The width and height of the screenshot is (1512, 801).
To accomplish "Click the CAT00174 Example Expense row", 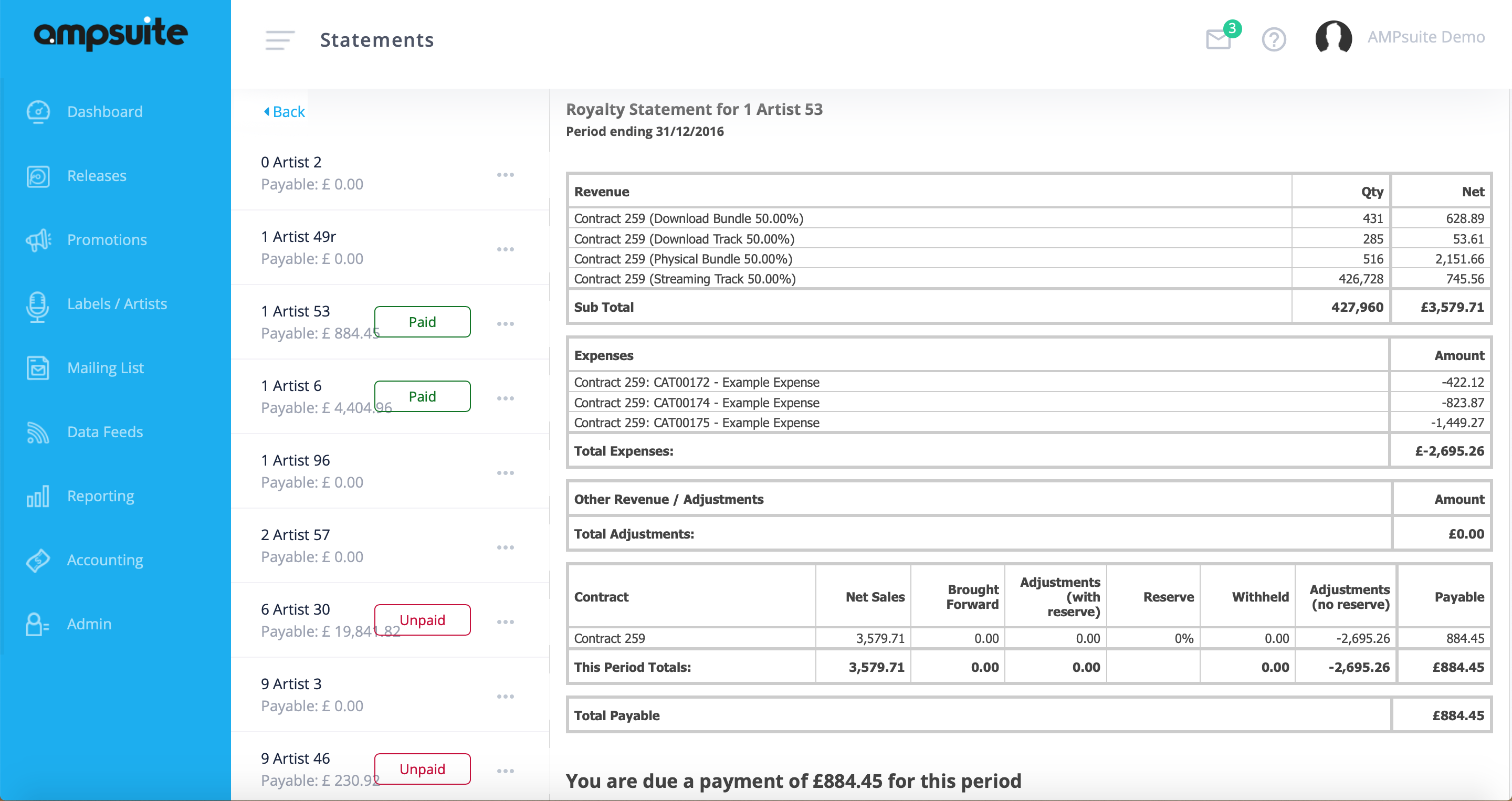I will coord(1029,403).
